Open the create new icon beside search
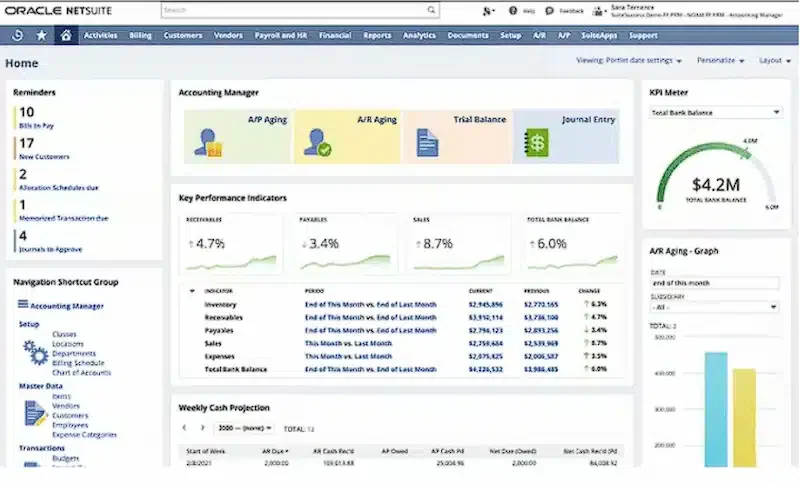 488,11
